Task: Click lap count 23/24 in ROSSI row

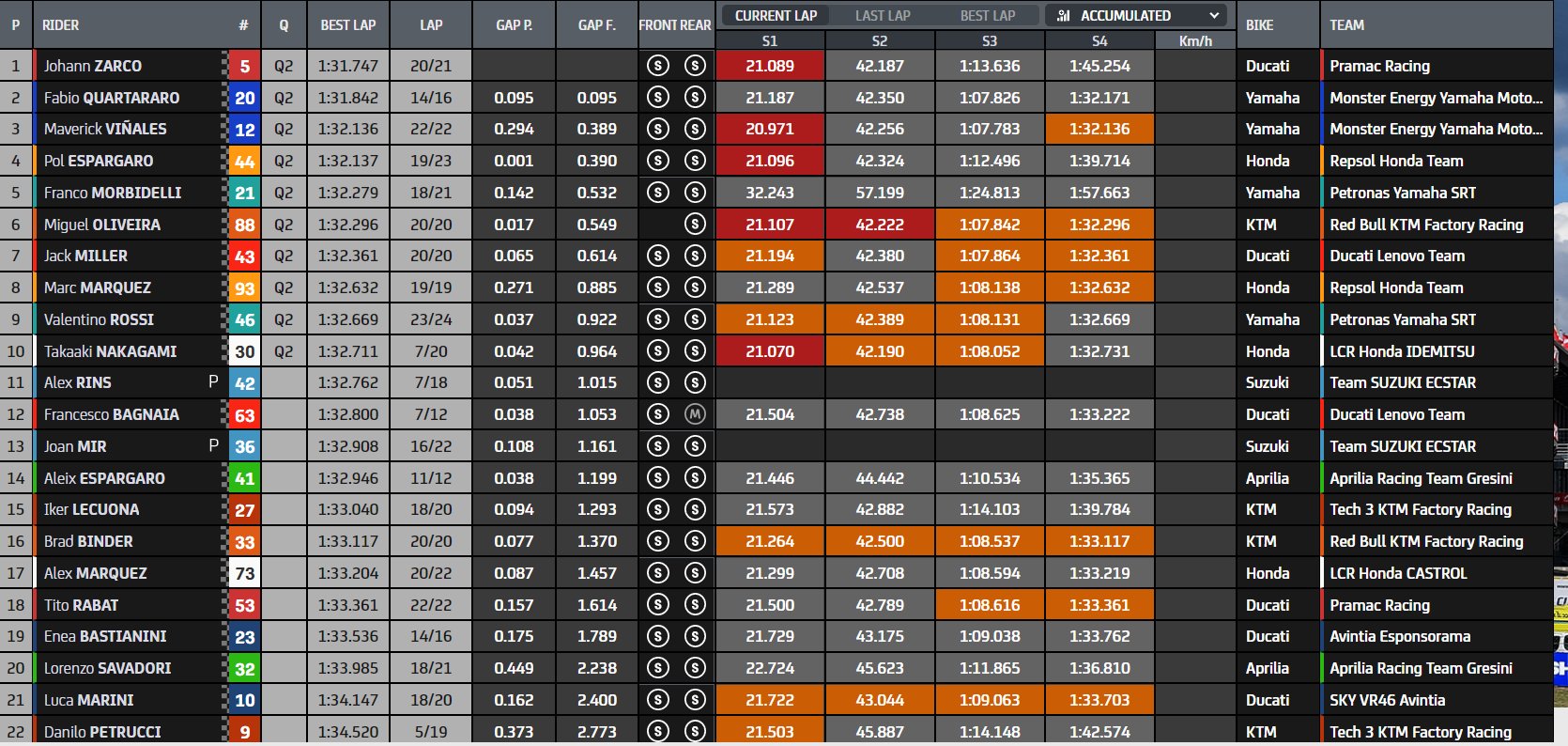Action: pyautogui.click(x=431, y=319)
